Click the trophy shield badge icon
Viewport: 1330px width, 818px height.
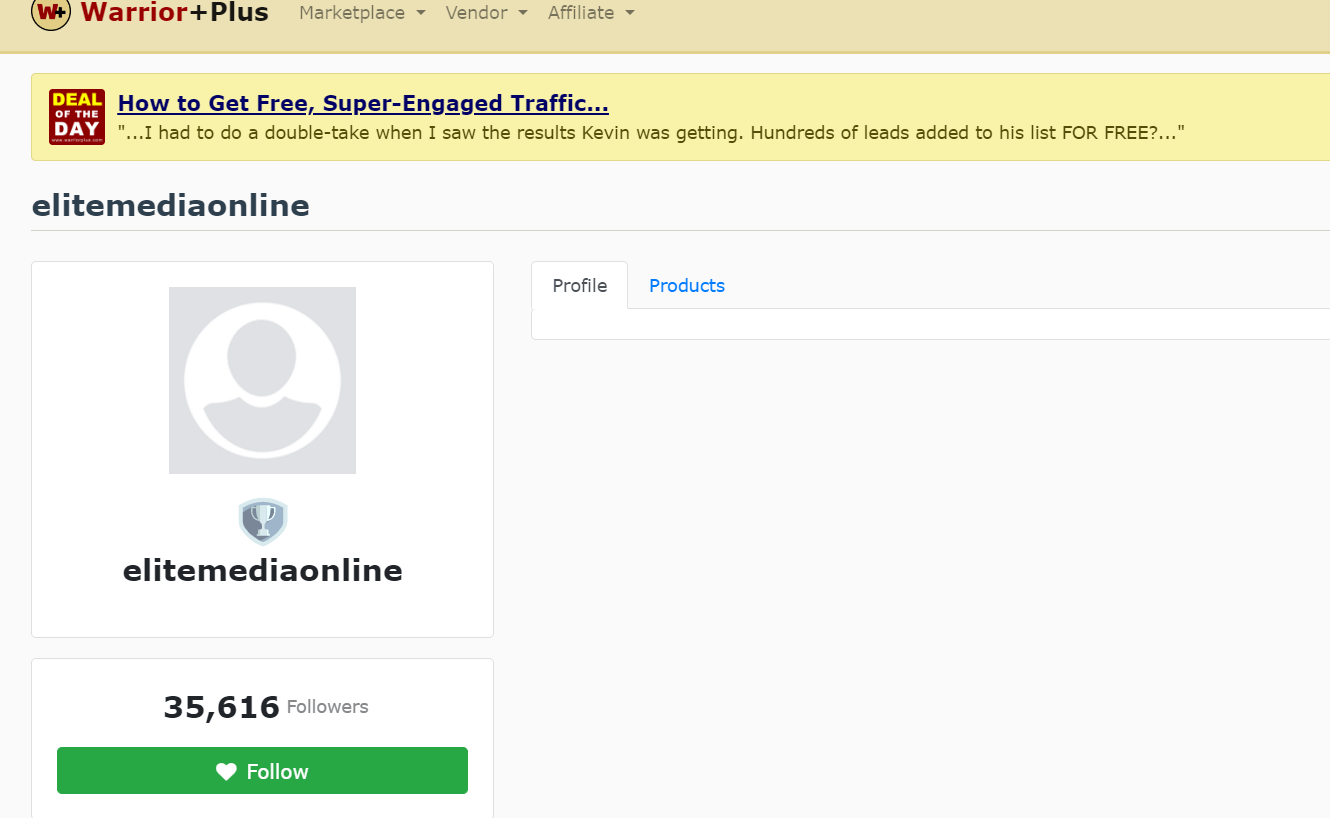(x=263, y=522)
